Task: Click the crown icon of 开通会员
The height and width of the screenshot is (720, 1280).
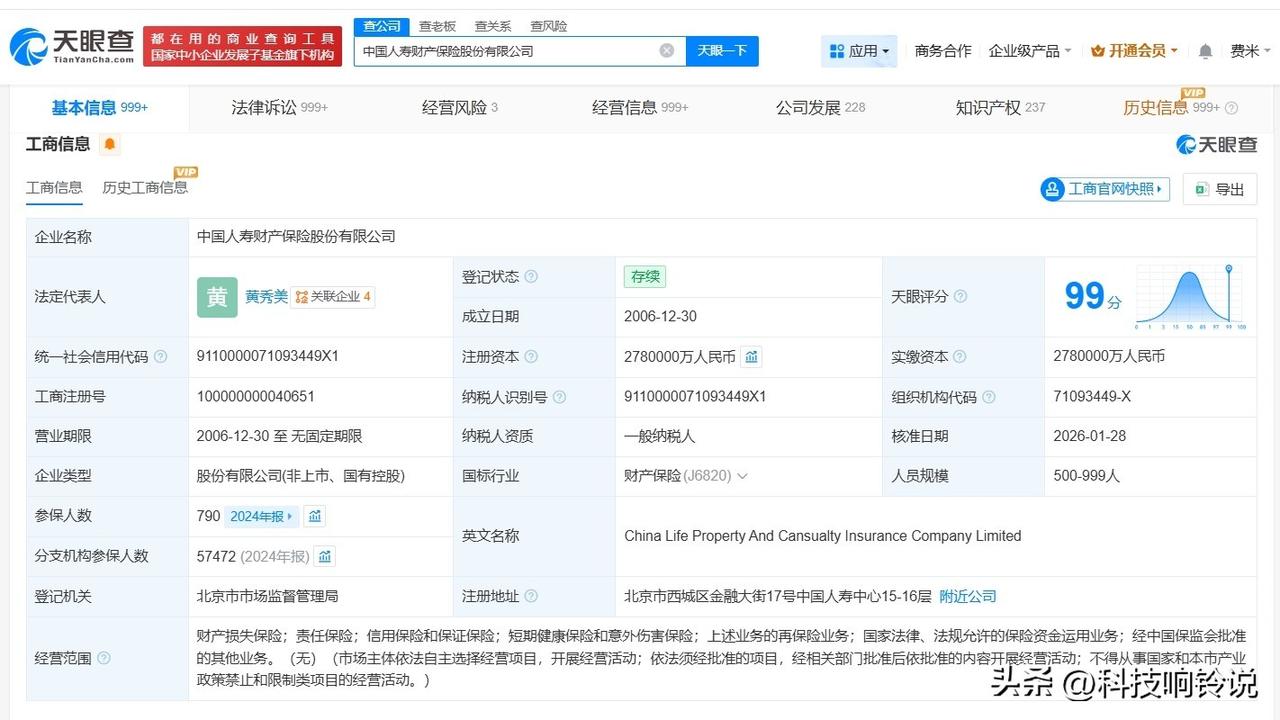Action: pyautogui.click(x=1098, y=51)
